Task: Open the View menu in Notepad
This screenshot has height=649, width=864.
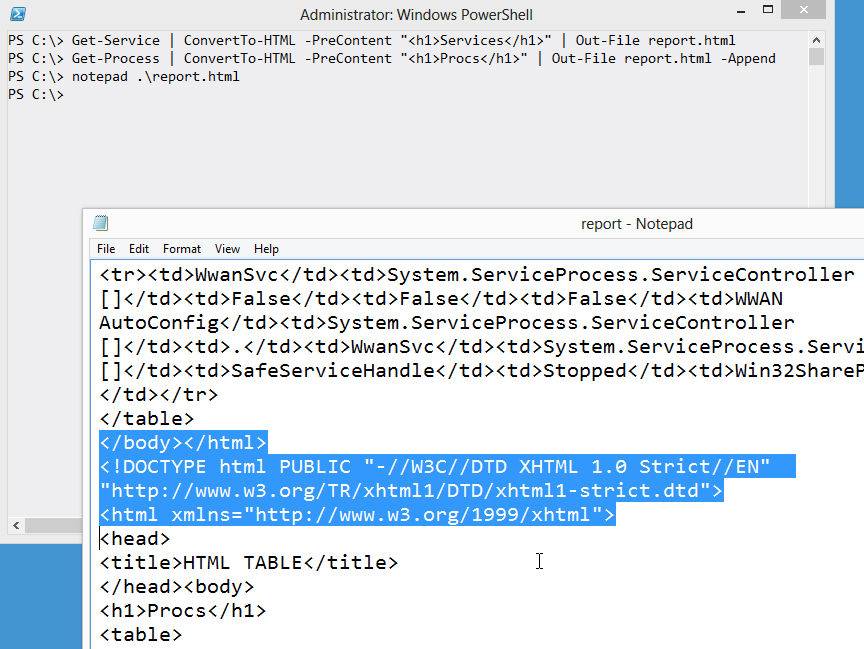Action: pyautogui.click(x=227, y=249)
